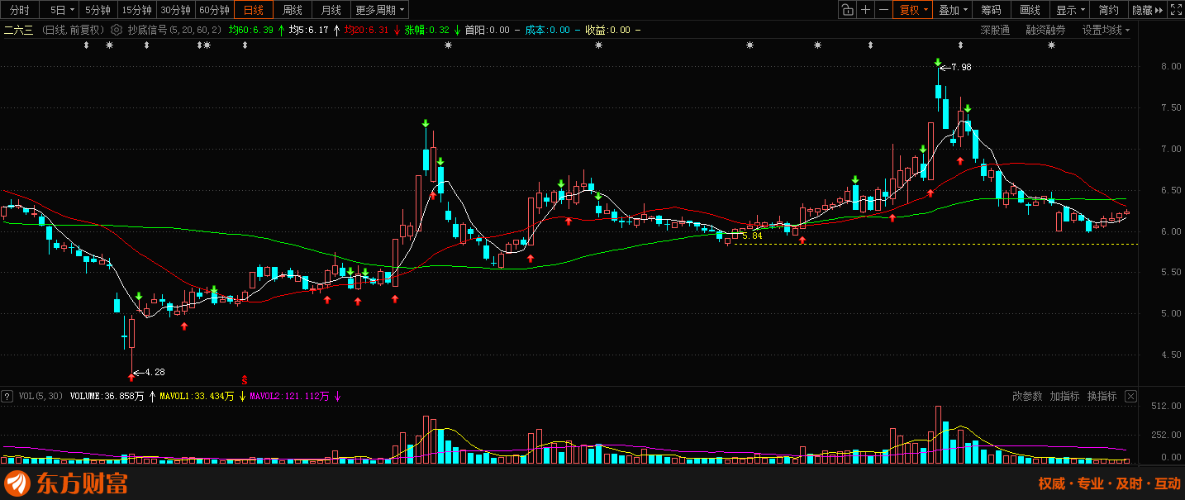Click the 5.84 support price label
The image size is (1185, 500).
(x=752, y=236)
